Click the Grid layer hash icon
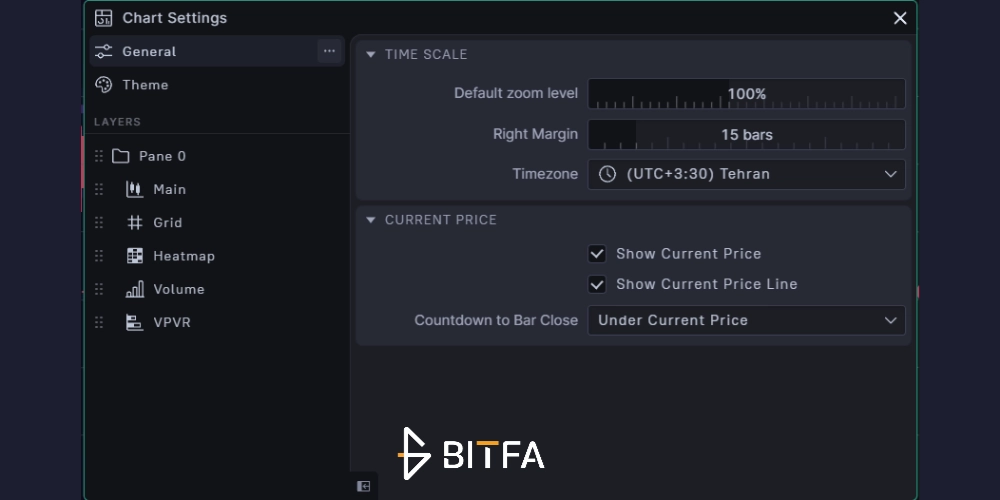Image resolution: width=1000 pixels, height=500 pixels. click(134, 223)
